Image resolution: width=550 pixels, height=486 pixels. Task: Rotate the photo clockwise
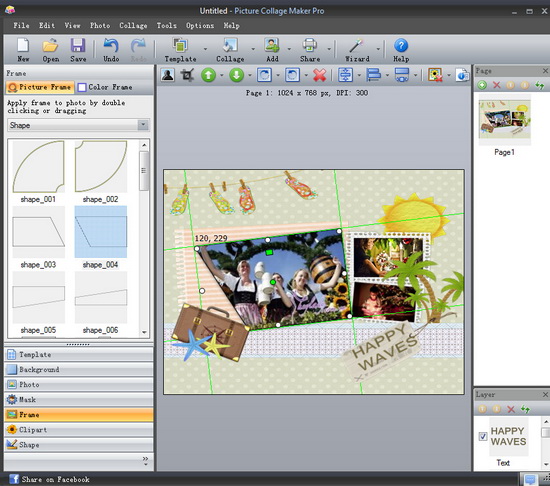[264, 75]
